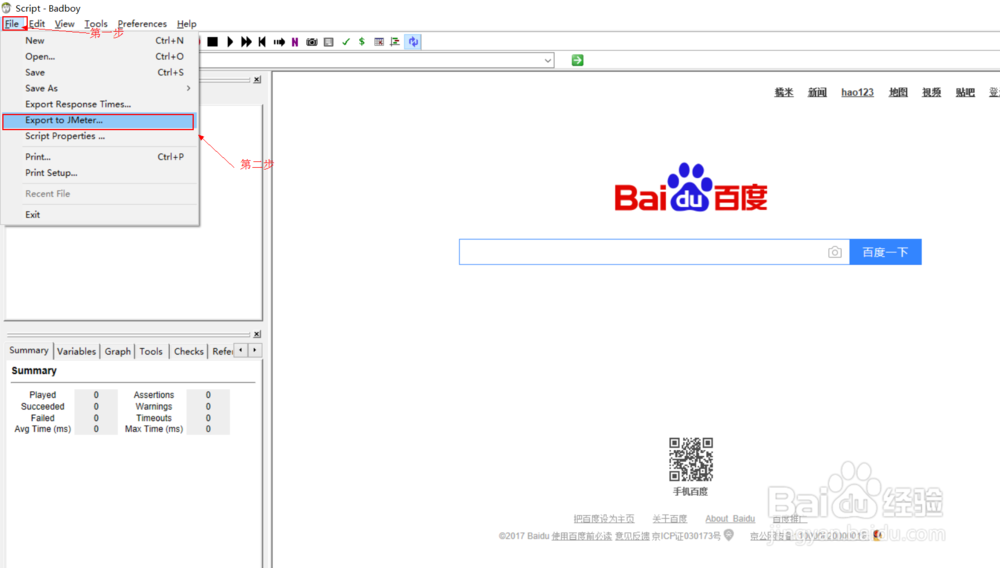
Task: Click the green check assertion icon
Action: pos(346,42)
